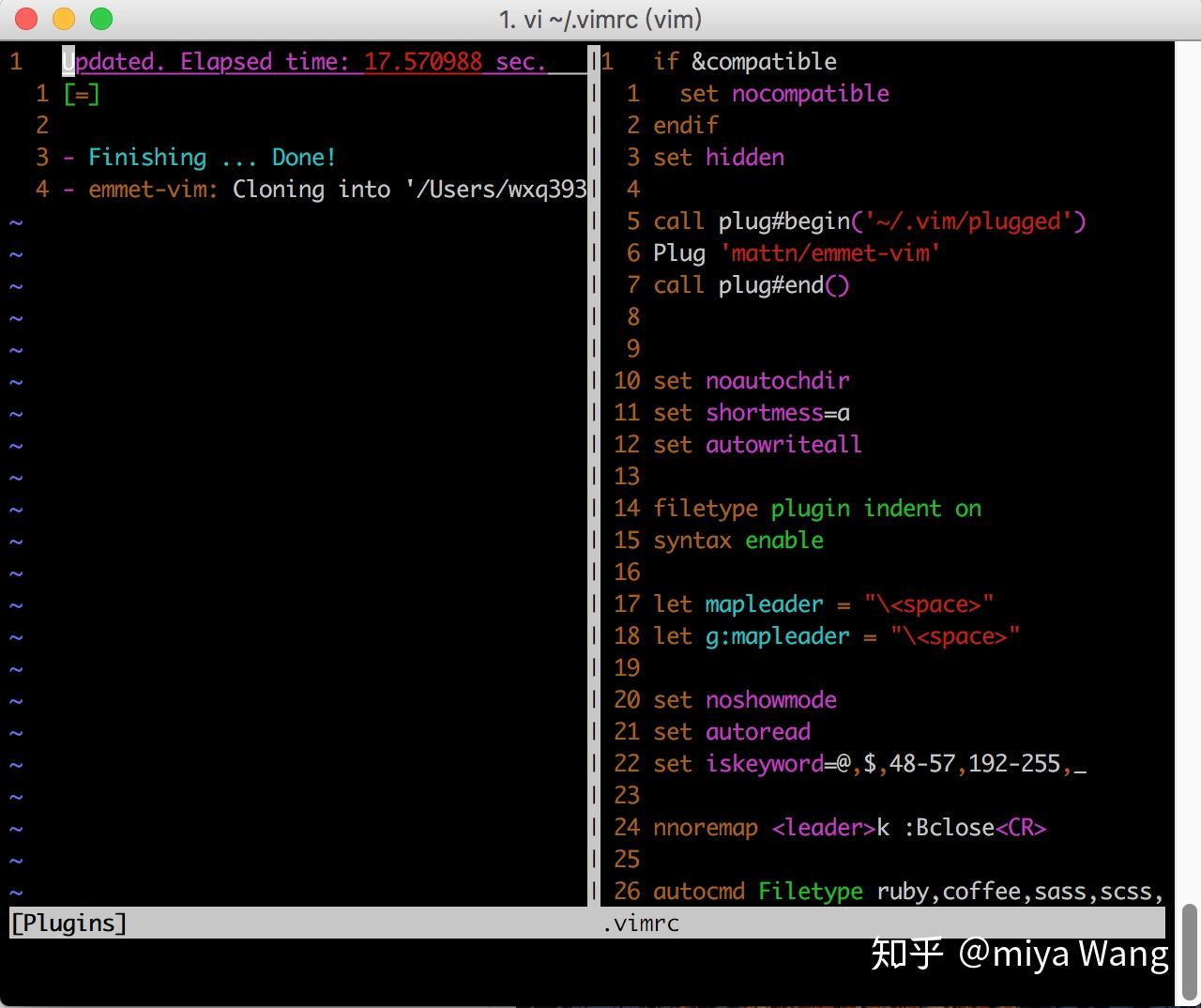Click the 'call plug#begin' line
Viewport: 1201px width, 1008px height.
coord(870,221)
